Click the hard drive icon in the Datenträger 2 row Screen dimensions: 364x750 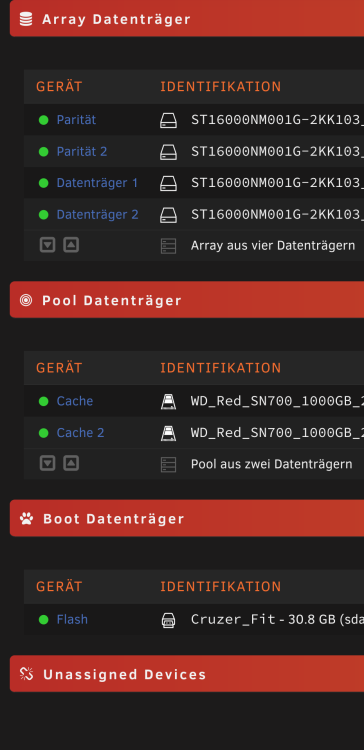tap(168, 215)
